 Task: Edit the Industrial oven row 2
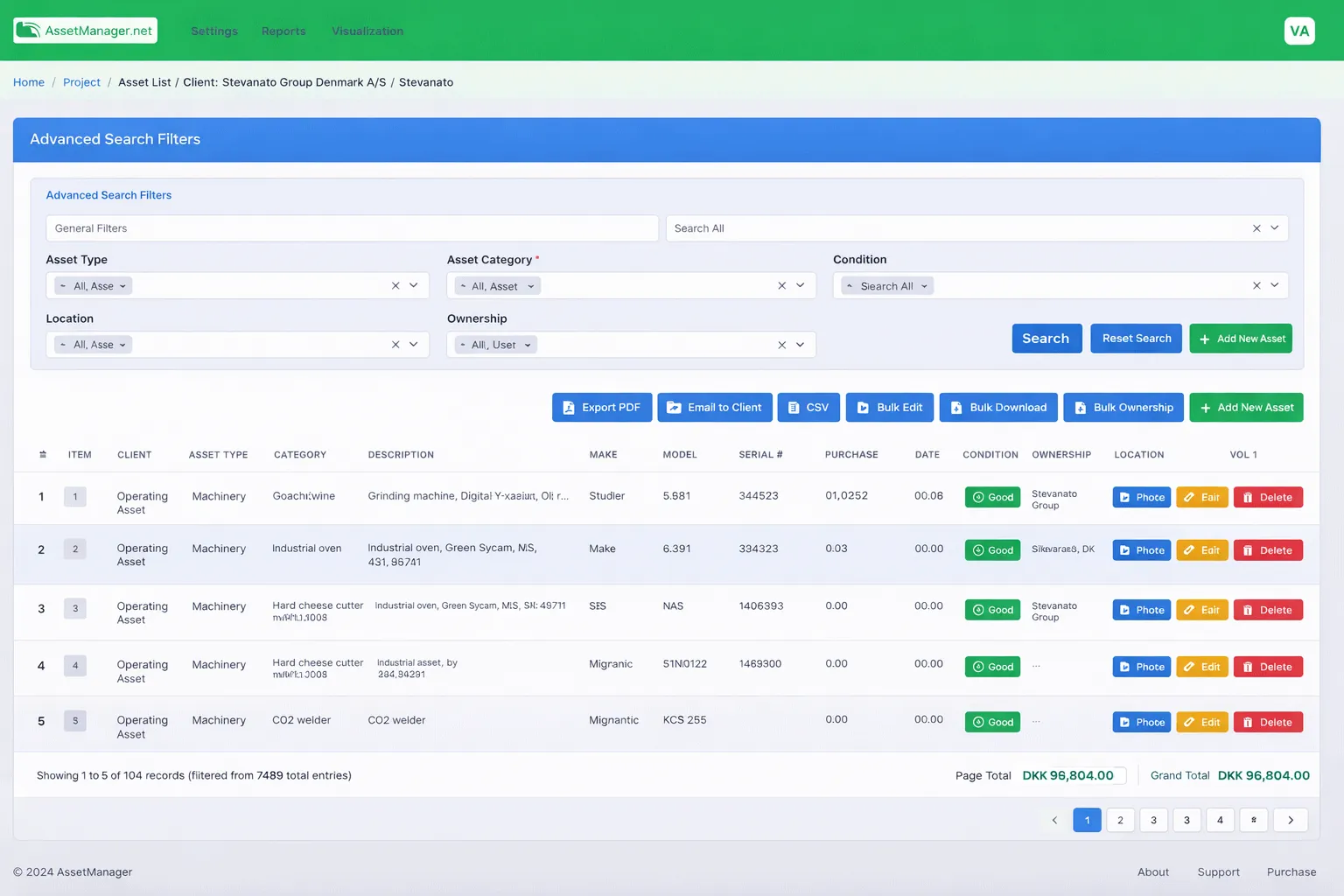1202,550
